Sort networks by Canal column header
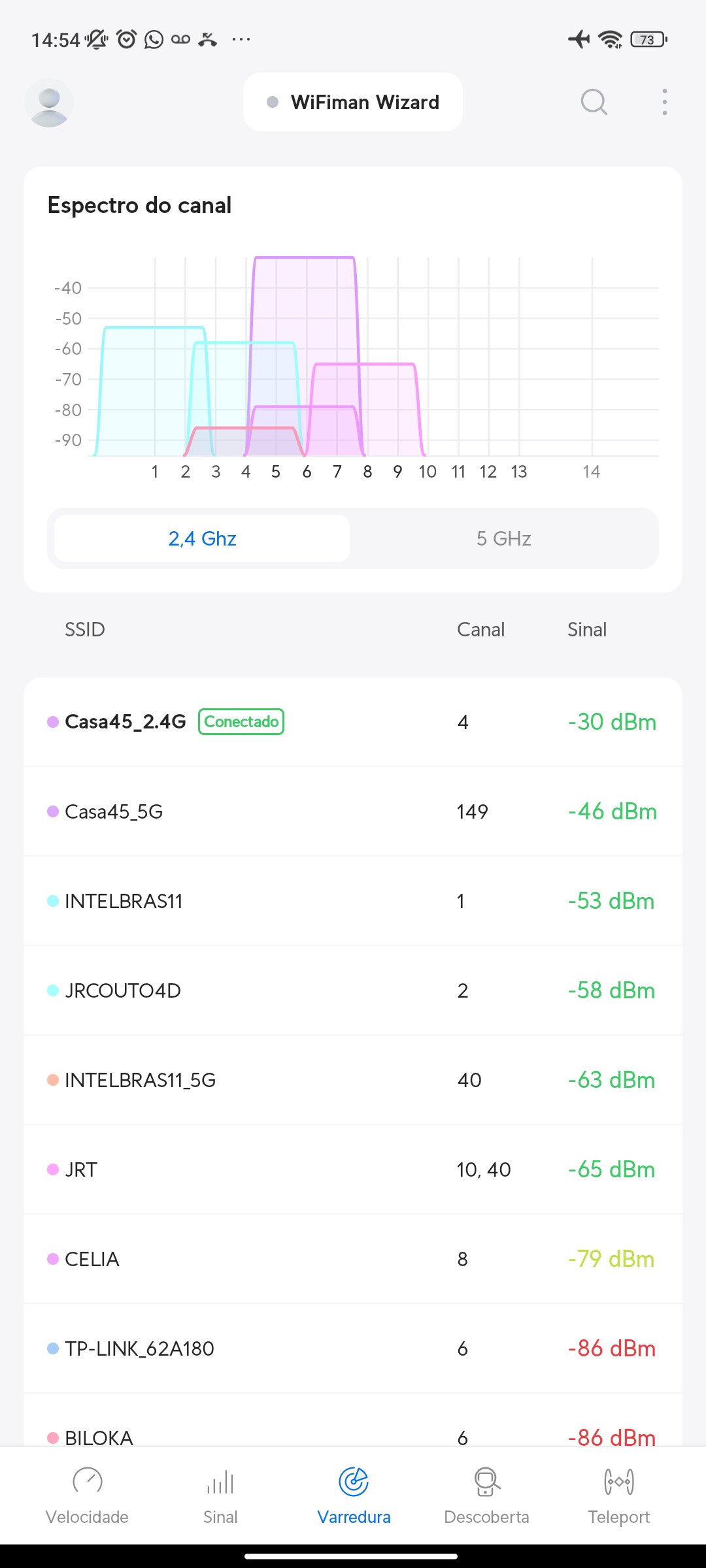 click(x=480, y=629)
